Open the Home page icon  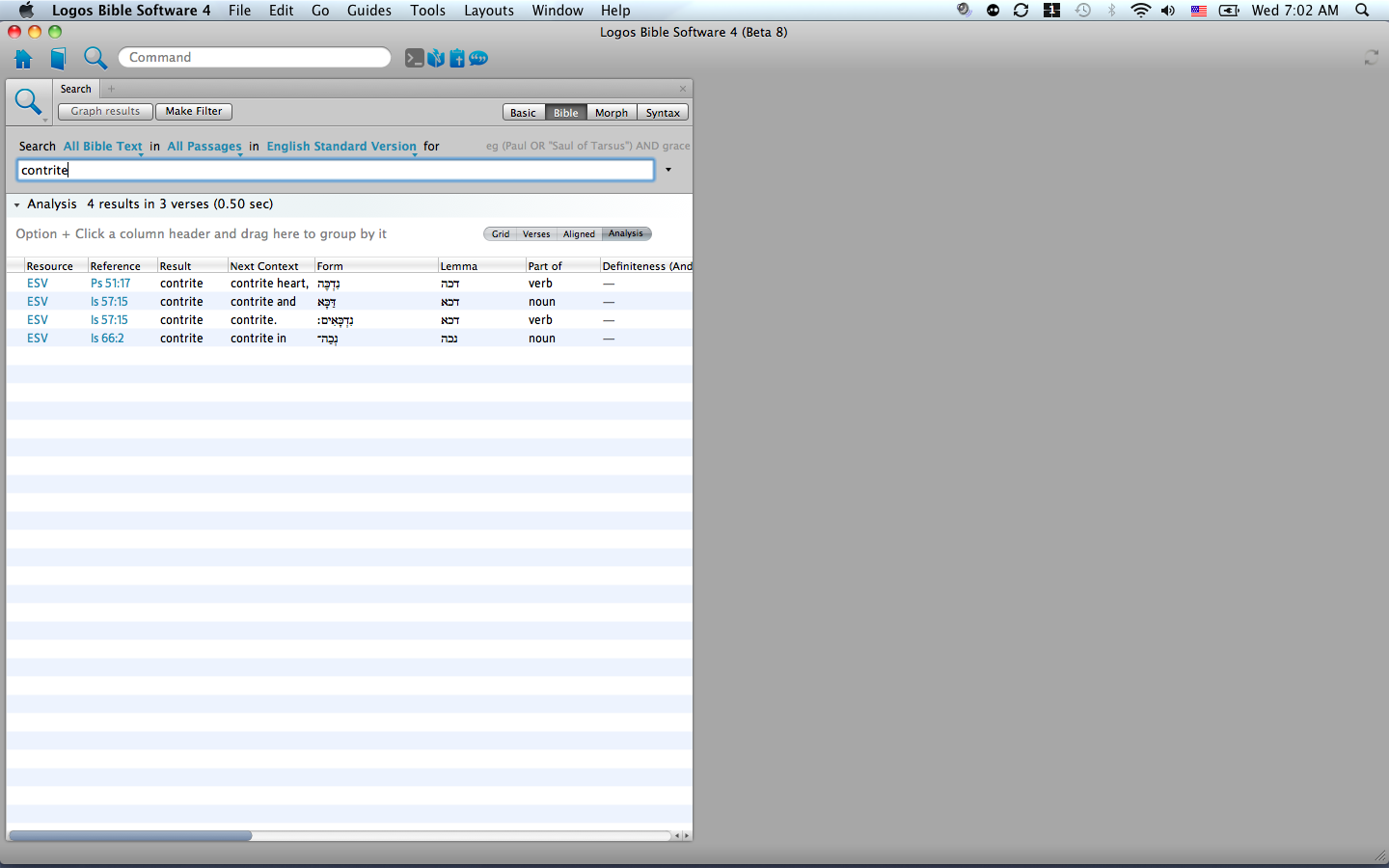(23, 58)
